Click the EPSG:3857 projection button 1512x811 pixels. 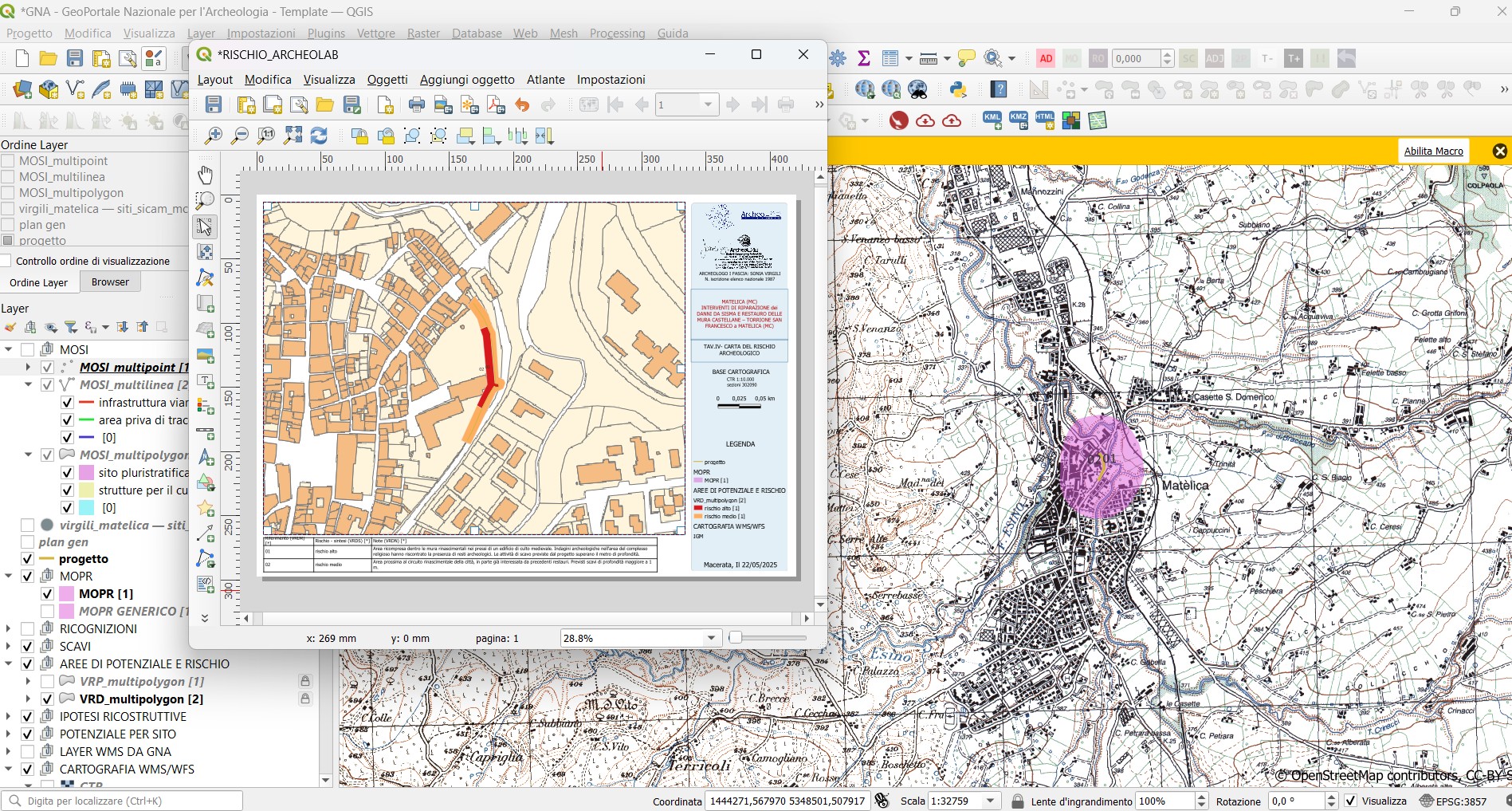coord(1453,801)
